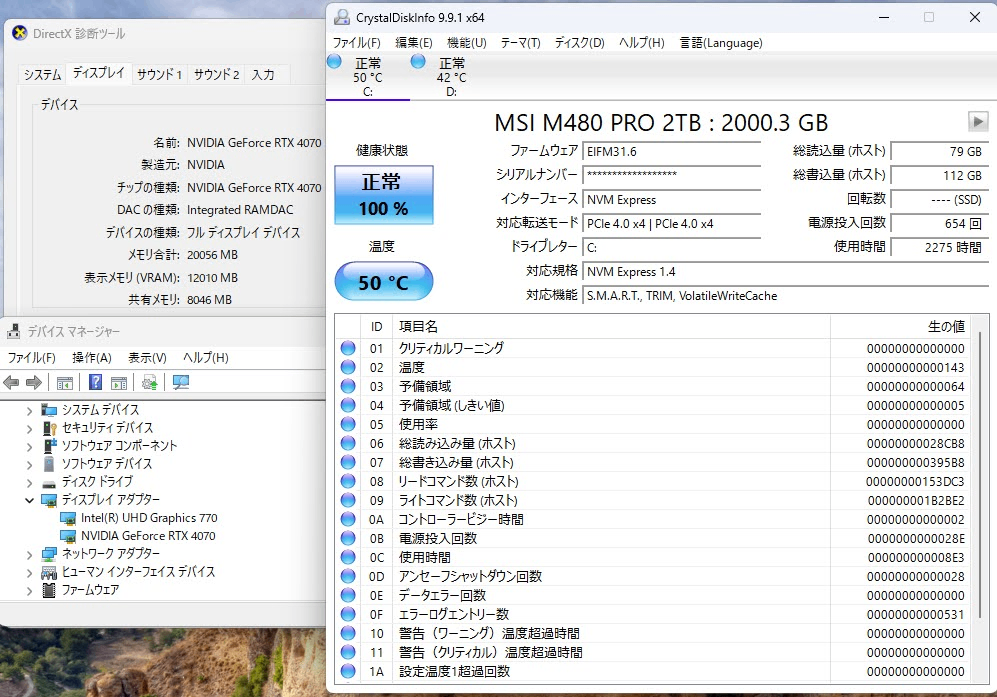Click the CrystalDiskInfo app icon in title bar
This screenshot has height=697, width=997.
pos(341,17)
